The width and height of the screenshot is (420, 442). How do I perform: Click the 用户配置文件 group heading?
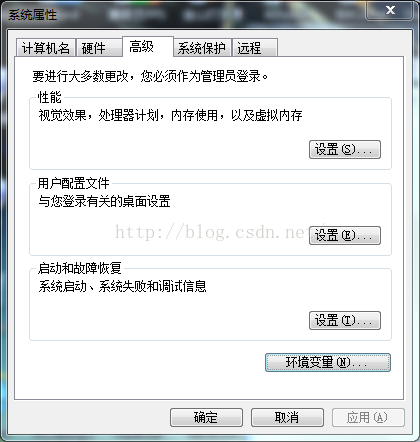pyautogui.click(x=74, y=183)
